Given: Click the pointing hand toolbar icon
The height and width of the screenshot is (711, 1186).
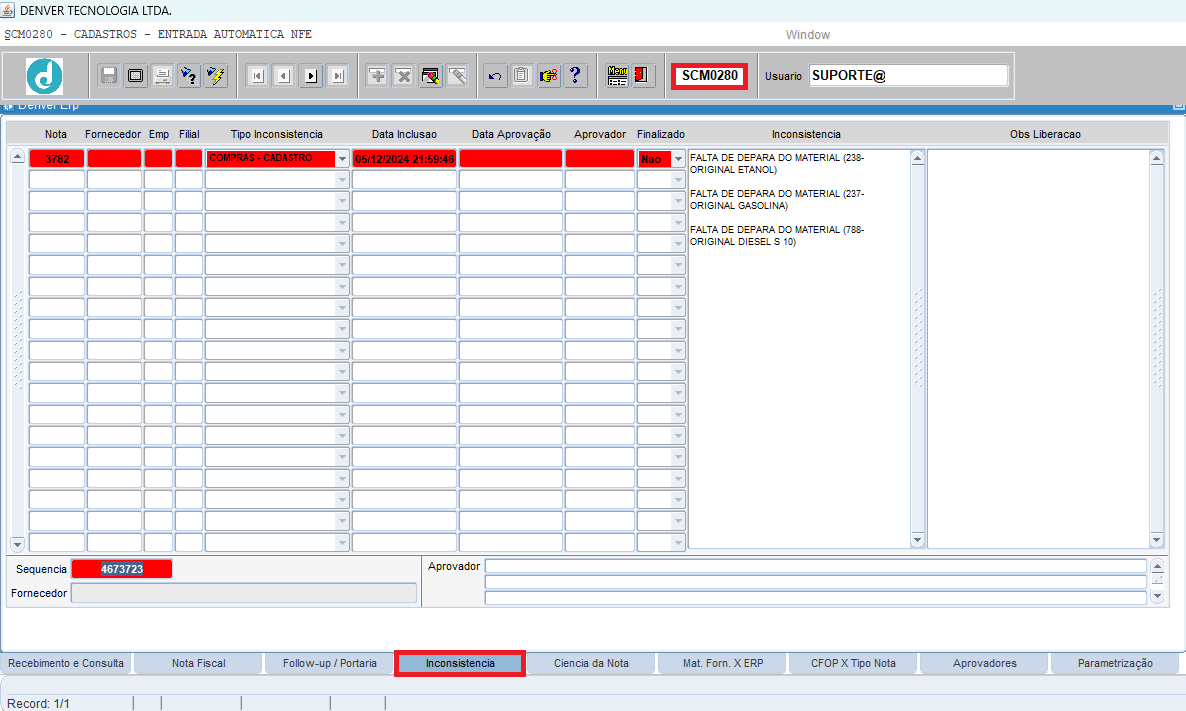Looking at the screenshot, I should [x=548, y=76].
